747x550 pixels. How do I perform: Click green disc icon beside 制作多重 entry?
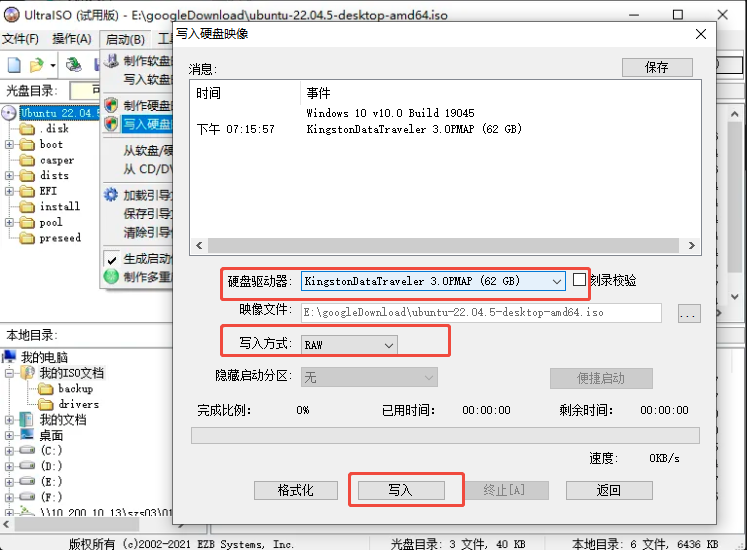pos(111,276)
